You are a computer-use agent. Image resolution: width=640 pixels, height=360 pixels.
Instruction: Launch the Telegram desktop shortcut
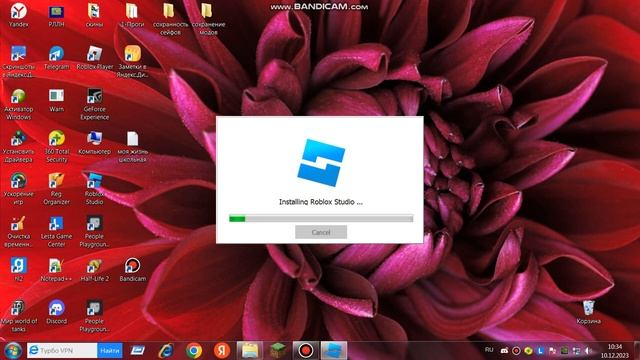[x=56, y=58]
